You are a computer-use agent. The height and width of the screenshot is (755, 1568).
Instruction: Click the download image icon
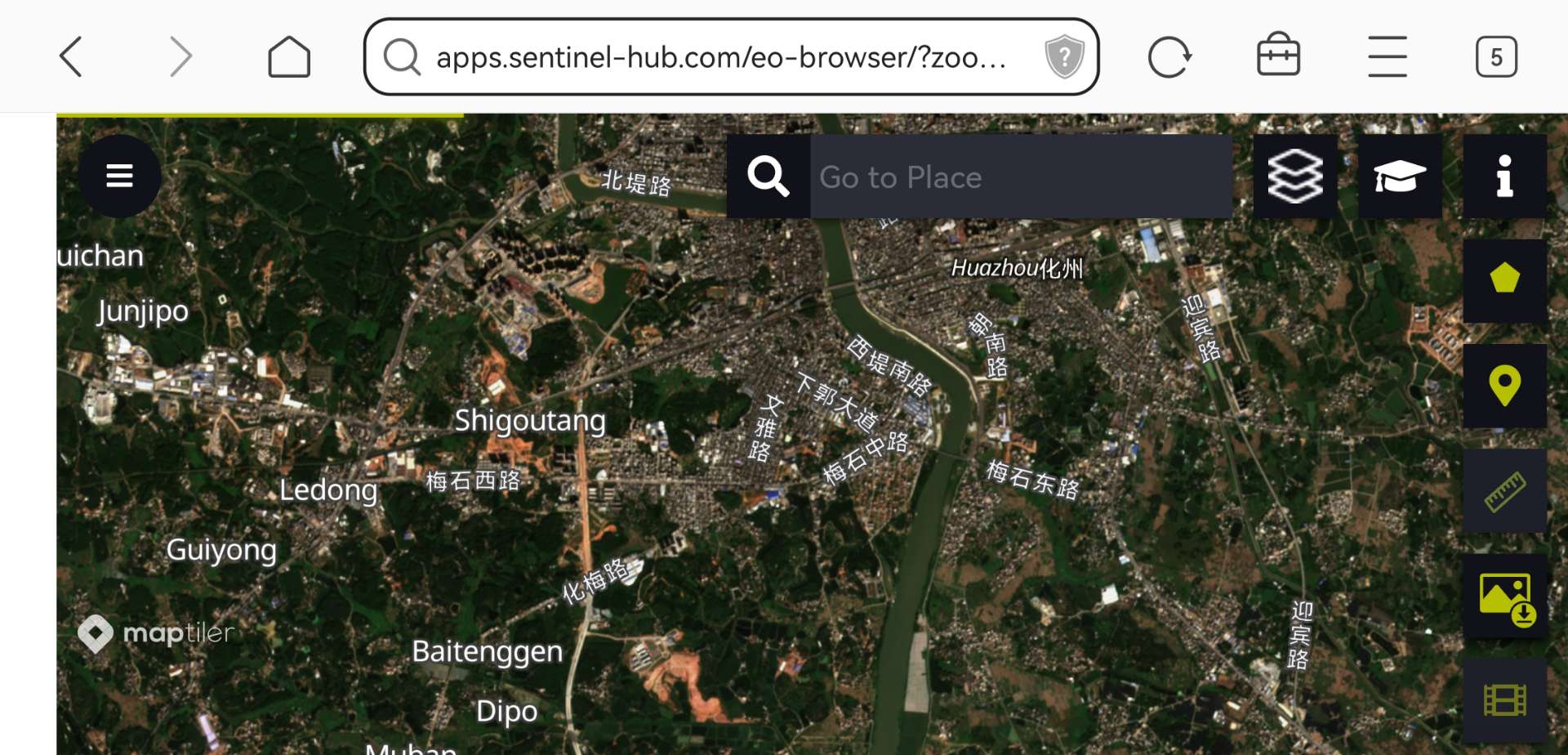point(1504,596)
